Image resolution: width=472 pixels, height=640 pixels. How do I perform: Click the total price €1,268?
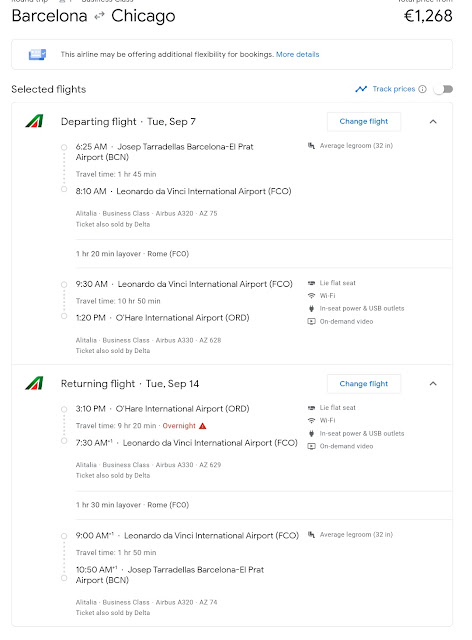pos(428,16)
